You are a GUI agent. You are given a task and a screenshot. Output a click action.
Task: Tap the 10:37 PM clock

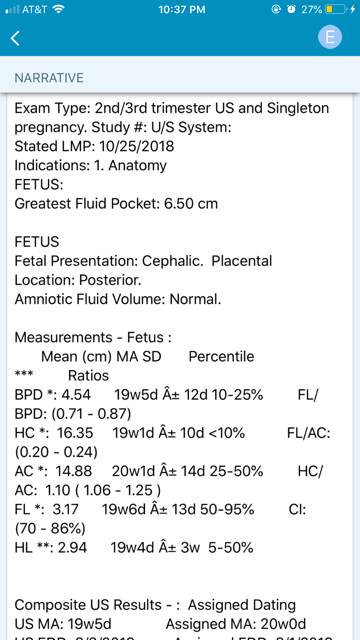point(182,9)
